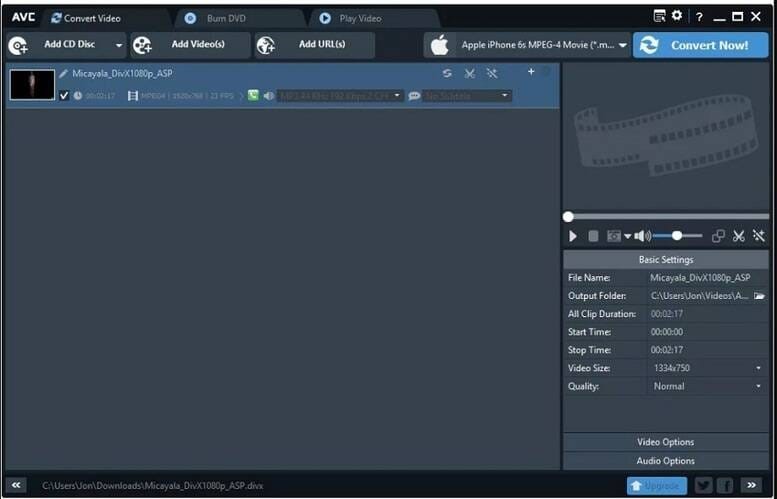The height and width of the screenshot is (499, 777).
Task: Click the subtitle speech bubble icon
Action: click(414, 96)
